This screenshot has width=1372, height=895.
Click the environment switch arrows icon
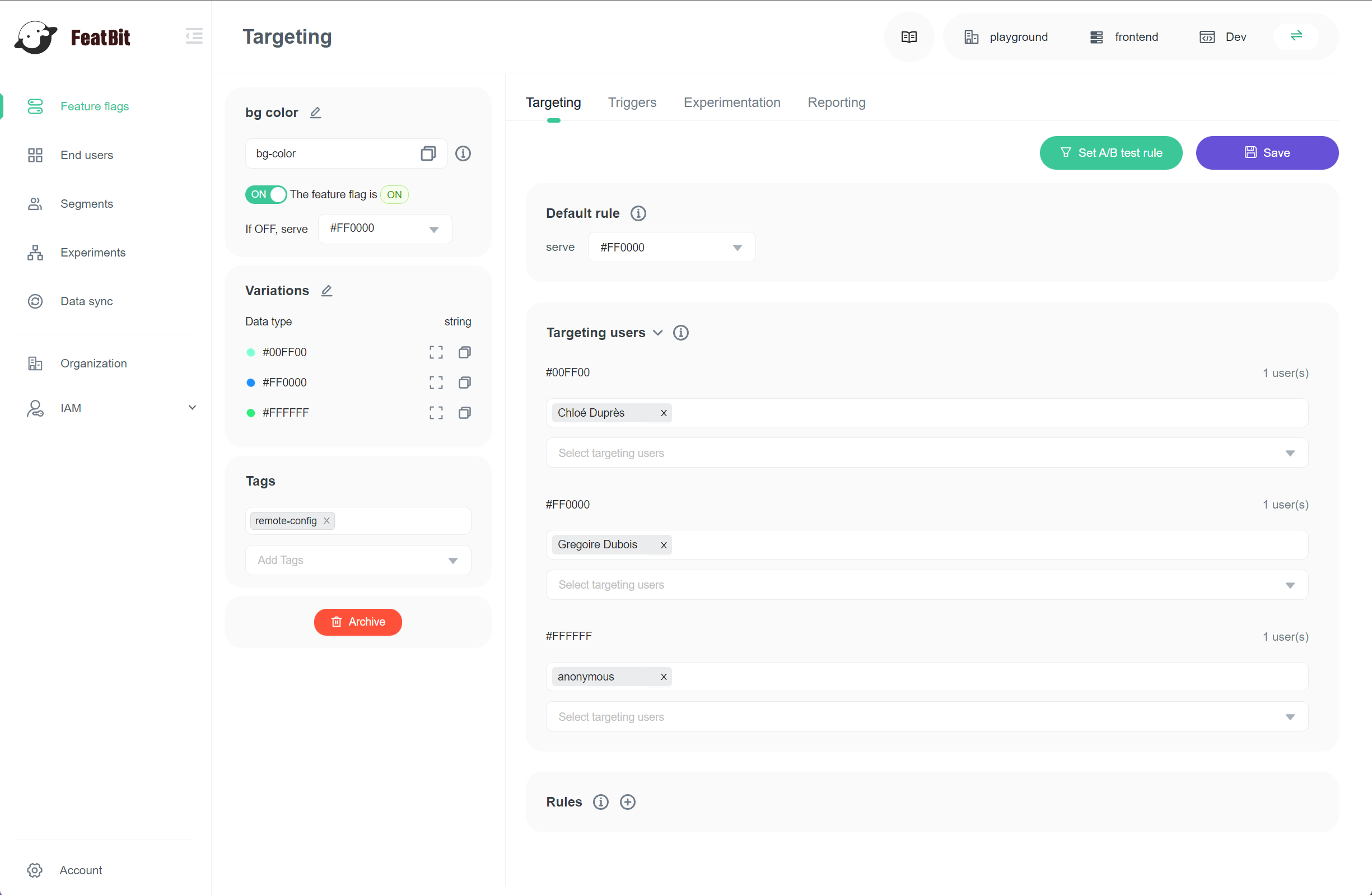(x=1296, y=36)
